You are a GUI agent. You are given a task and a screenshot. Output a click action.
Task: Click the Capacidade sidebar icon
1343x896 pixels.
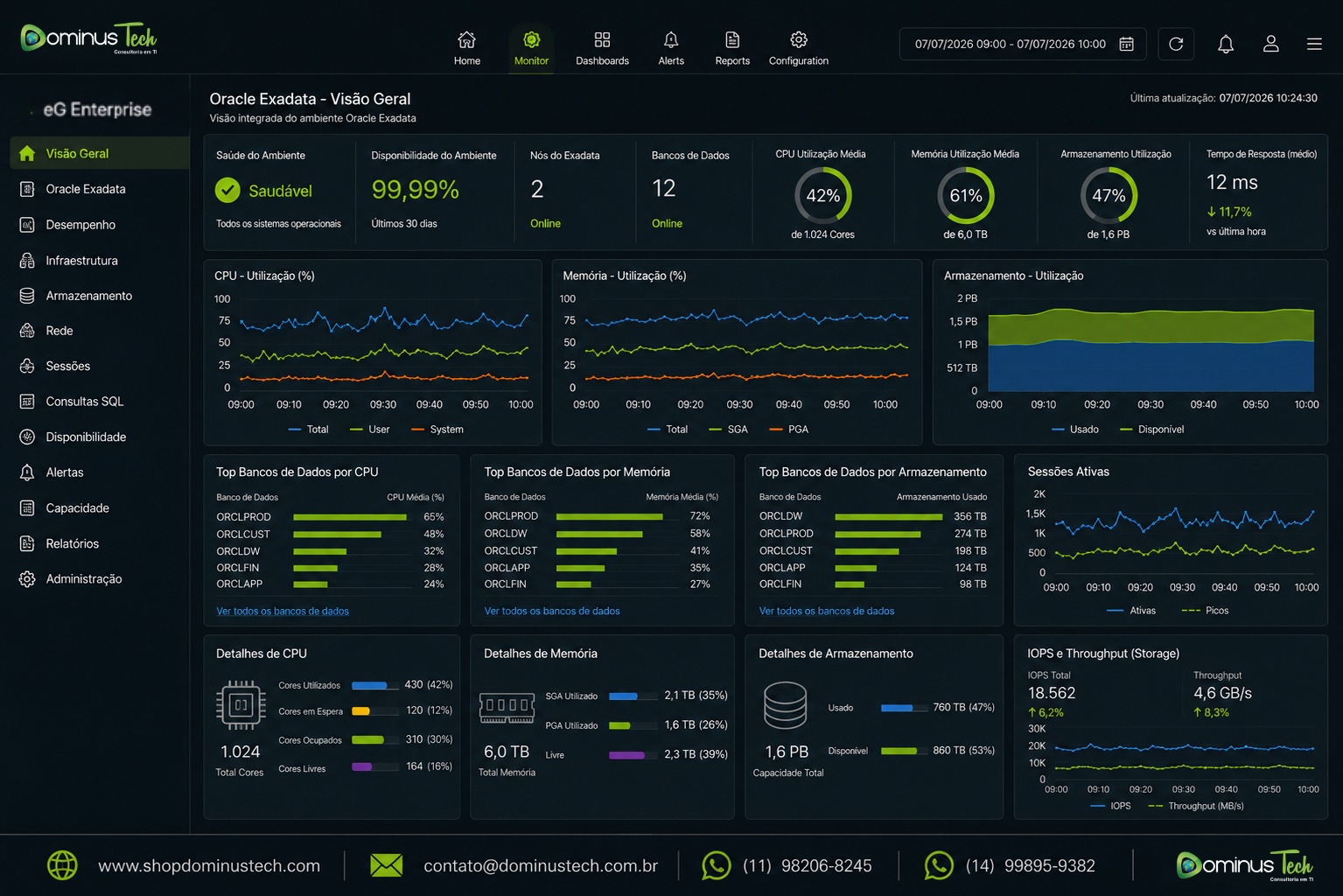tap(27, 508)
